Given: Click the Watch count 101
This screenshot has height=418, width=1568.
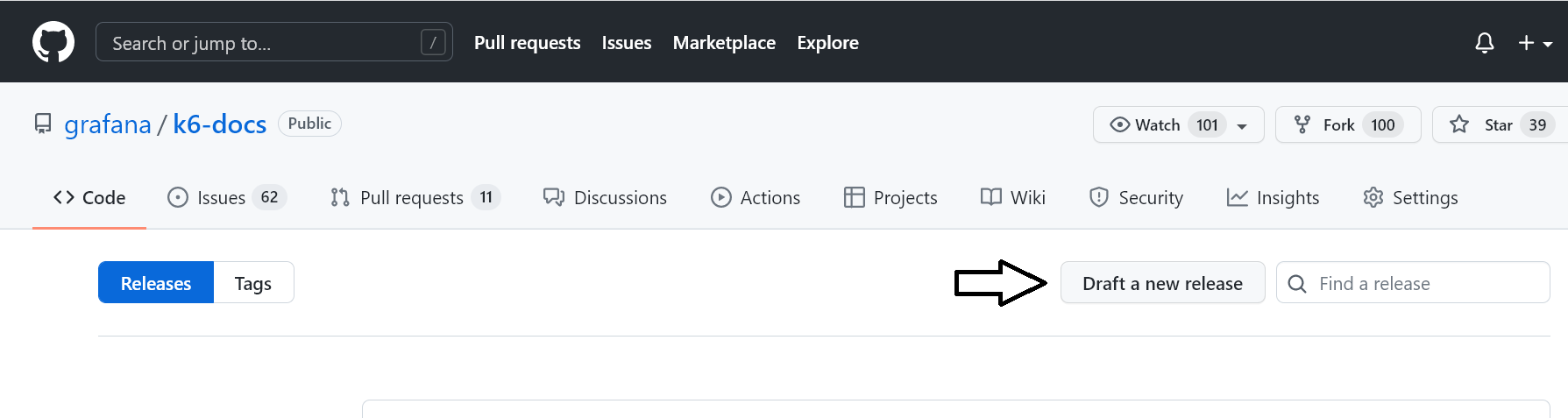Looking at the screenshot, I should point(1207,124).
